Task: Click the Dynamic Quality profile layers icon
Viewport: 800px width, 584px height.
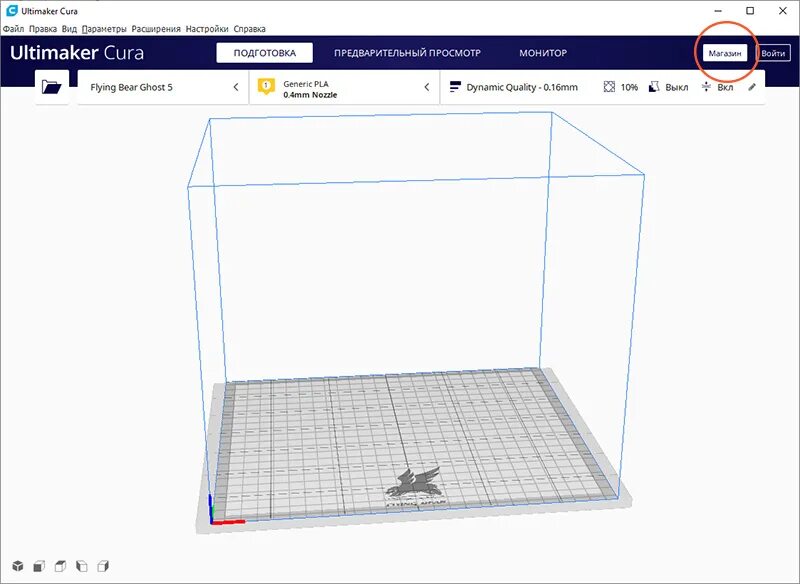Action: tap(455, 87)
